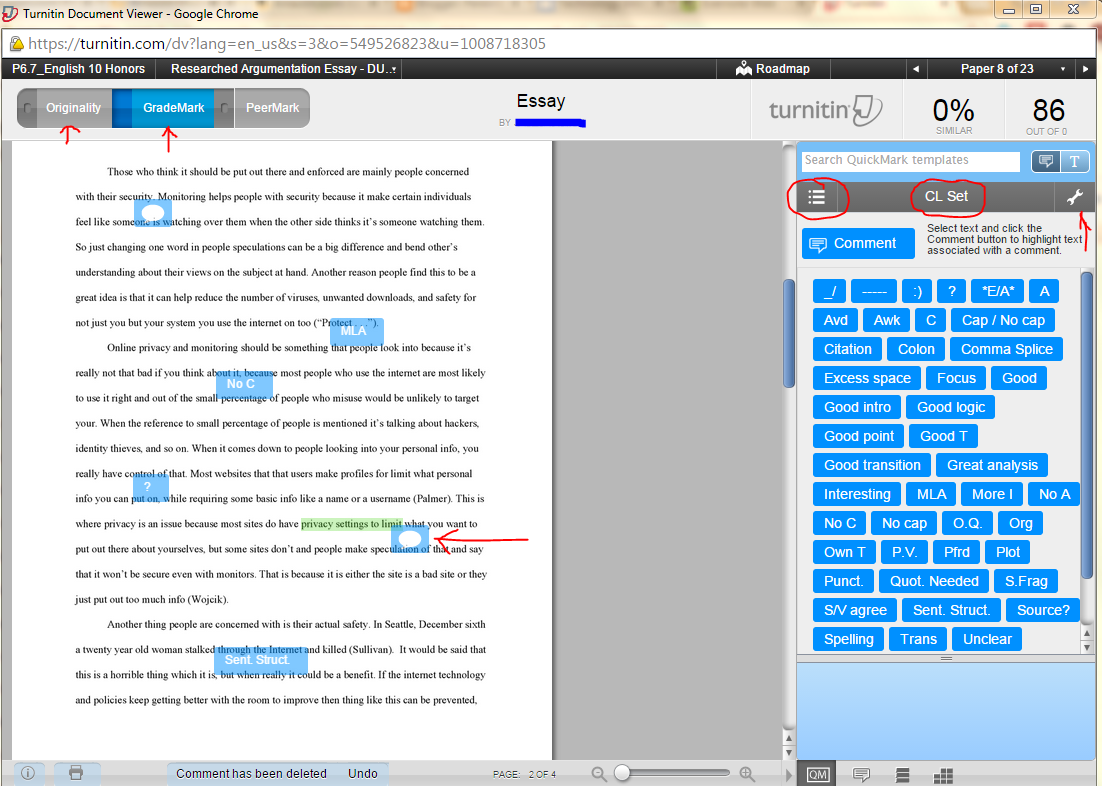Click the QuickMark panel divider handle
1102x786 pixels.
point(946,659)
